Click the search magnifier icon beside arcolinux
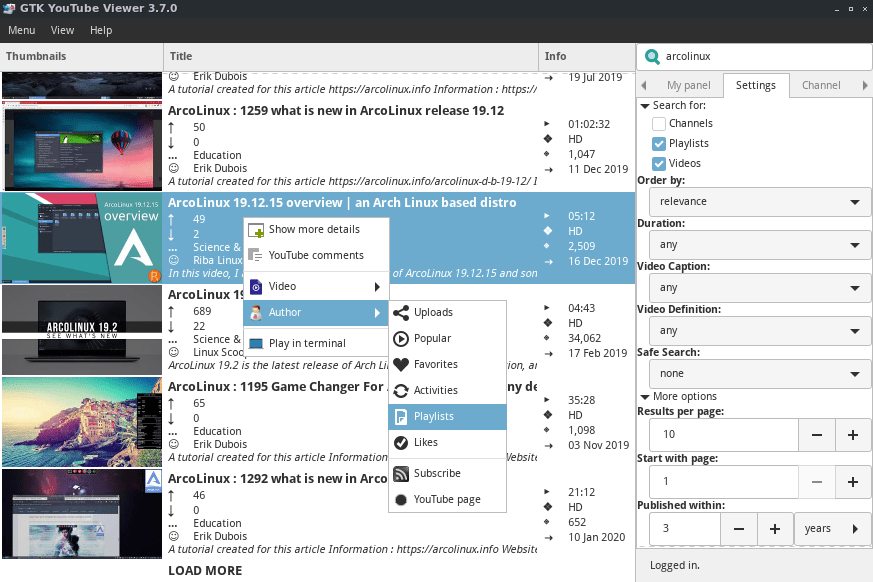 click(651, 56)
